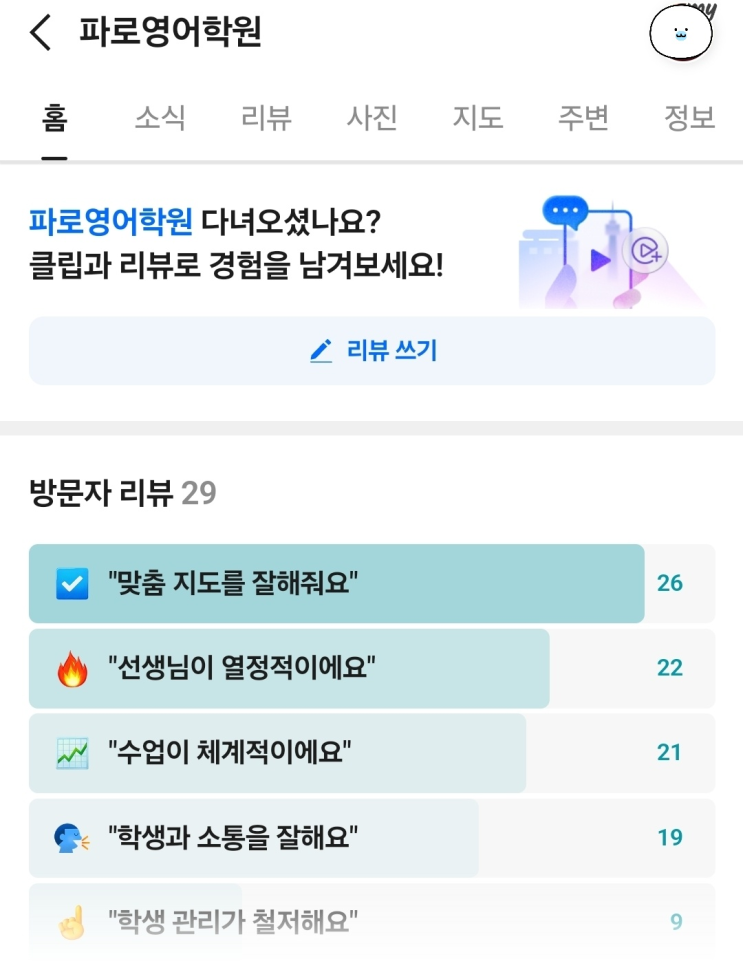Viewport: 743px width, 961px height.
Task: Select the 지도 tab
Action: click(477, 118)
